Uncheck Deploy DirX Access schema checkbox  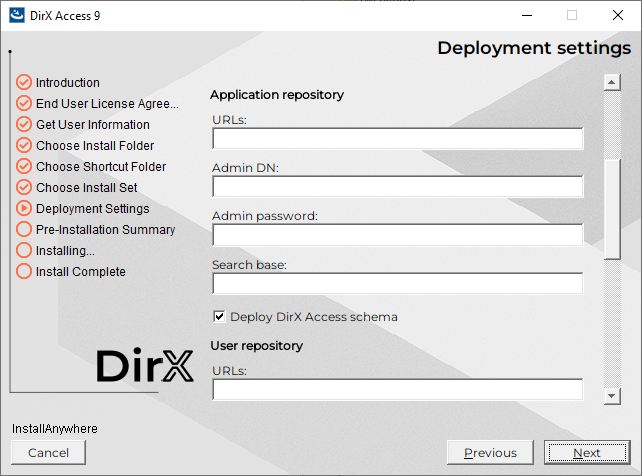coord(219,317)
